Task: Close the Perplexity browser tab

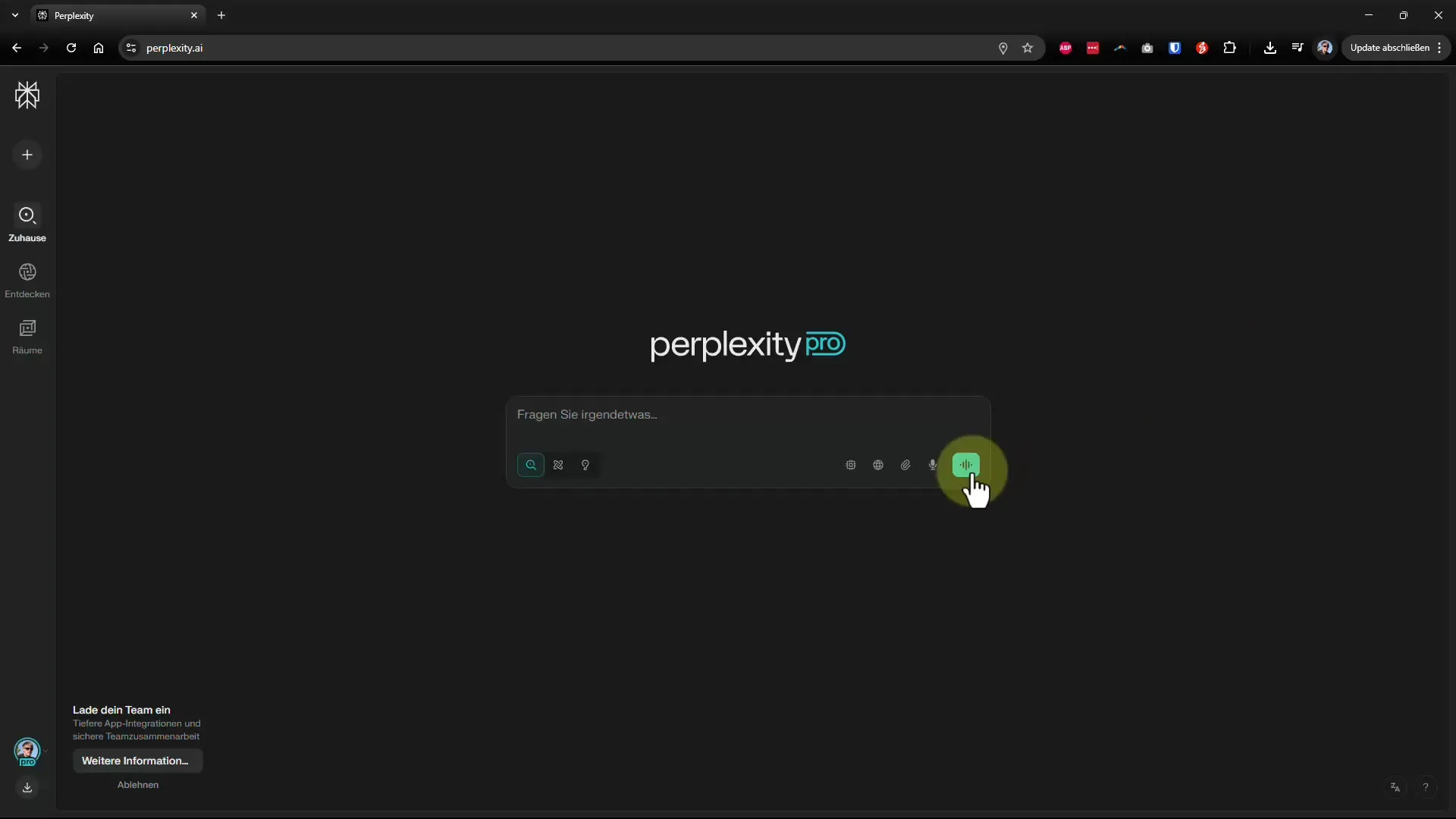Action: 194,15
